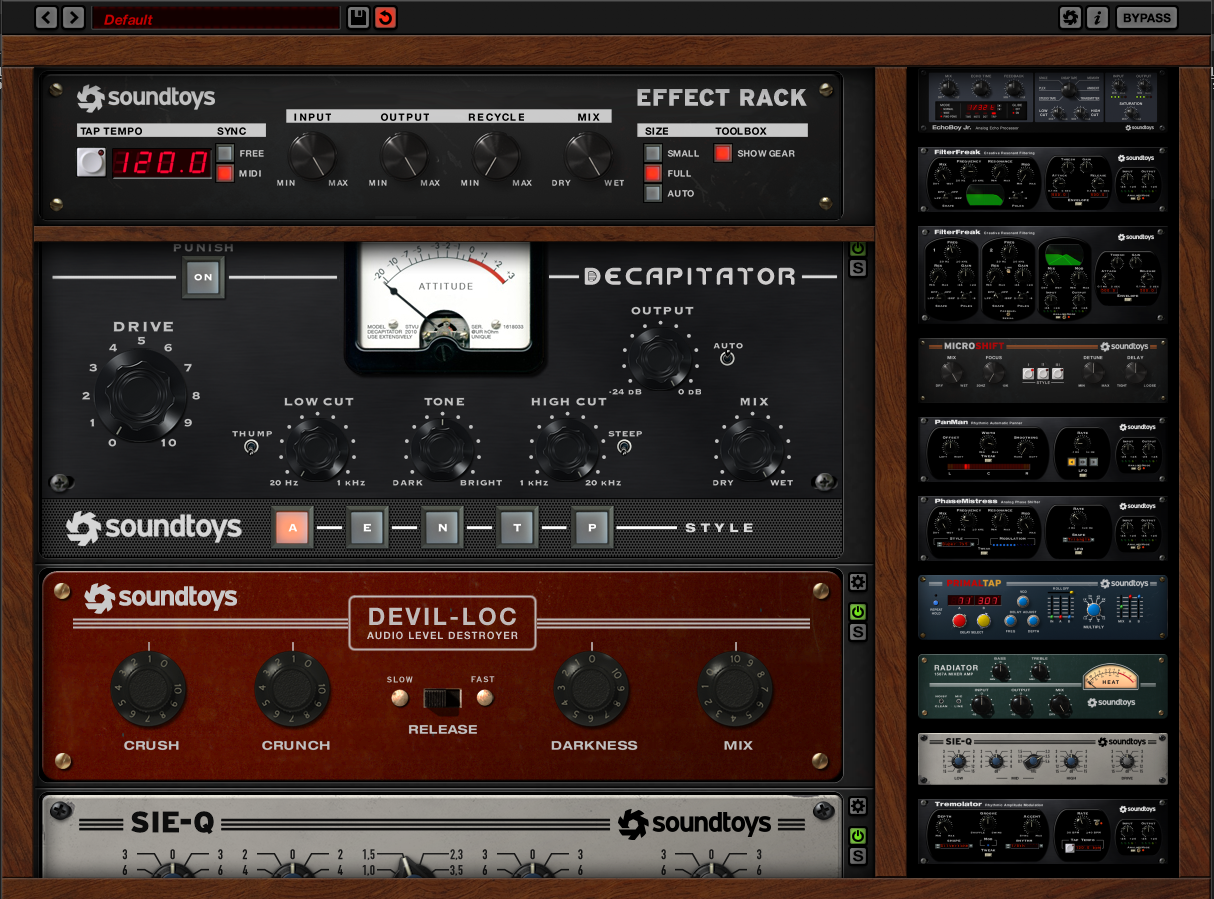Select style E on Decapitator
Screen dimensions: 1214x899
(x=367, y=527)
